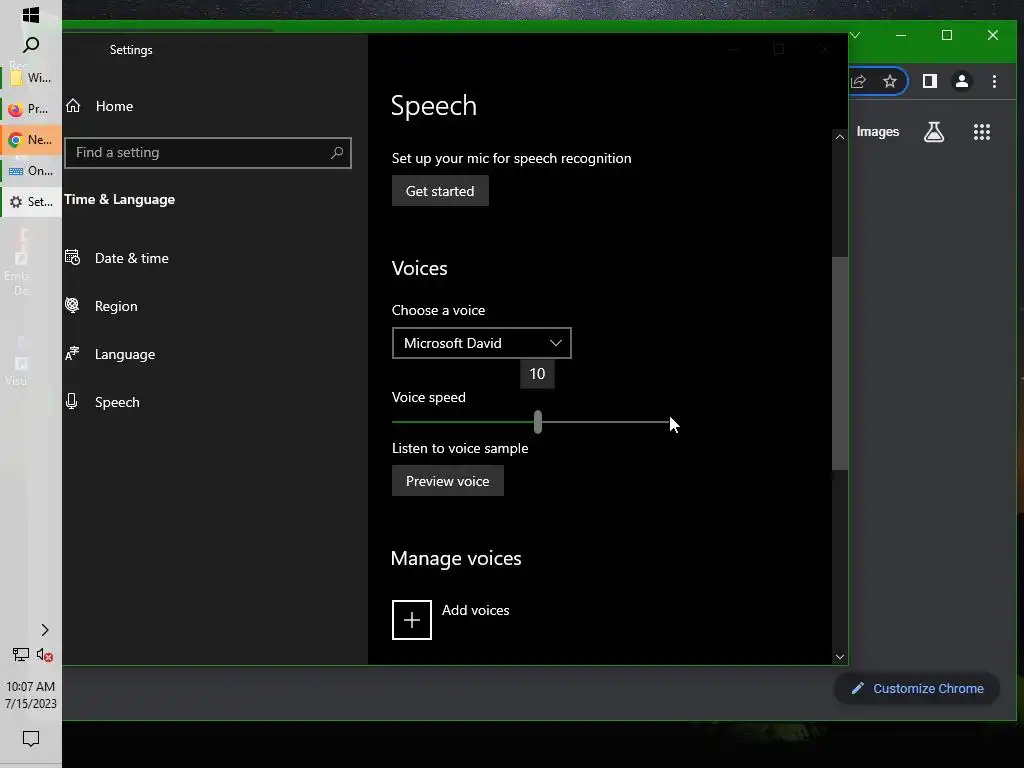Bookmark this tab with star icon
Image resolution: width=1024 pixels, height=768 pixels.
[x=889, y=81]
